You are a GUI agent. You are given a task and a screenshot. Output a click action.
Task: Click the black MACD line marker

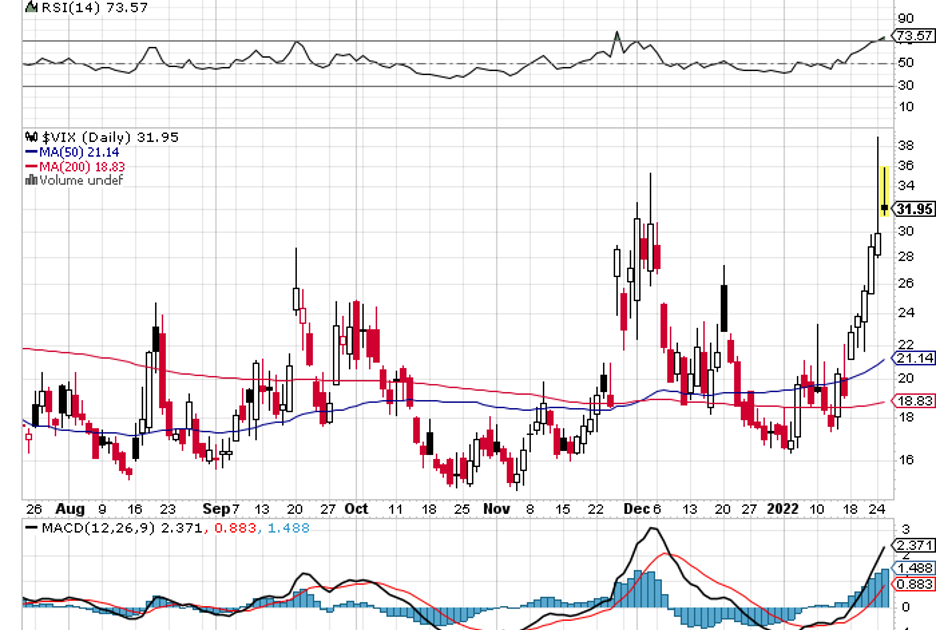30,526
